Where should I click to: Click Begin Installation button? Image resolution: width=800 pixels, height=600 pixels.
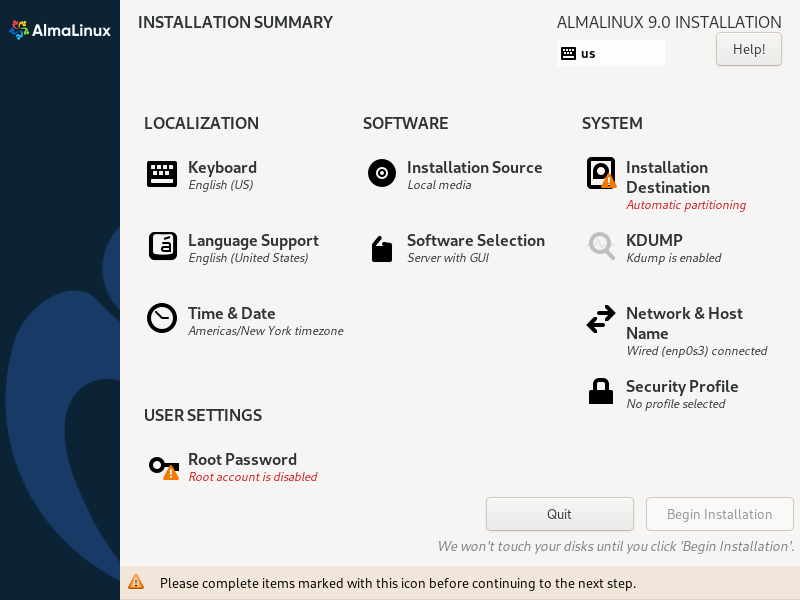719,514
